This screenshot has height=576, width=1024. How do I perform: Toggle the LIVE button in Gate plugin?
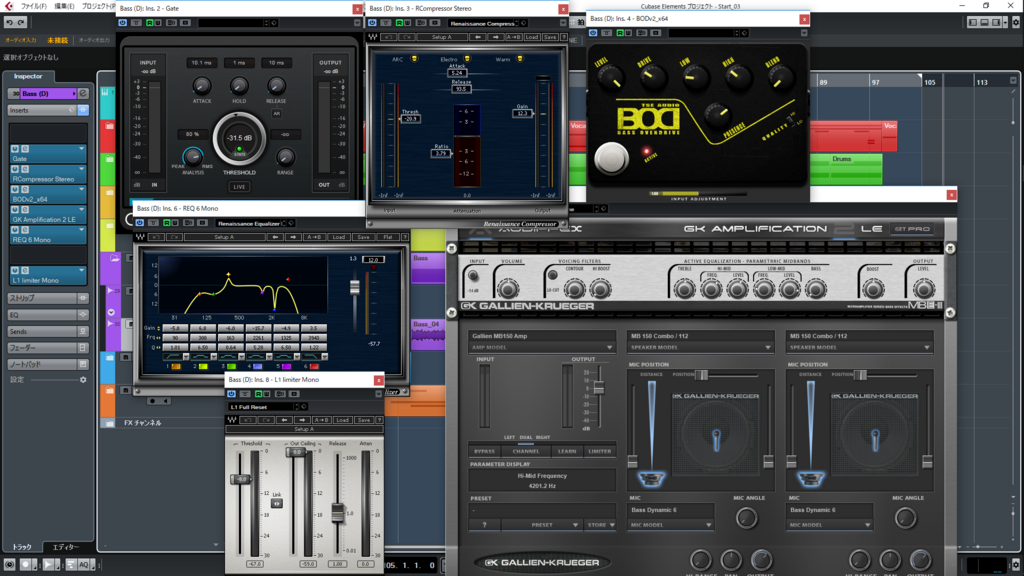point(239,187)
